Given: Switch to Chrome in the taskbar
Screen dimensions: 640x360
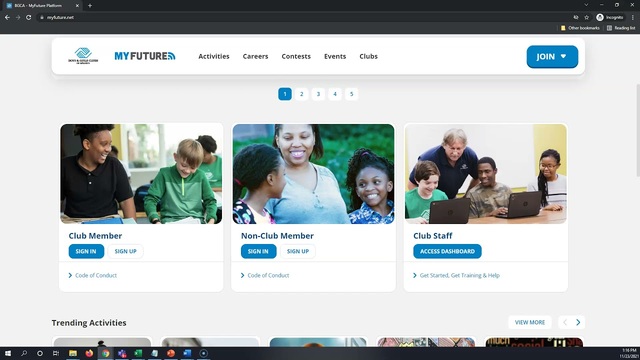Looking at the screenshot, I should click(x=105, y=353).
